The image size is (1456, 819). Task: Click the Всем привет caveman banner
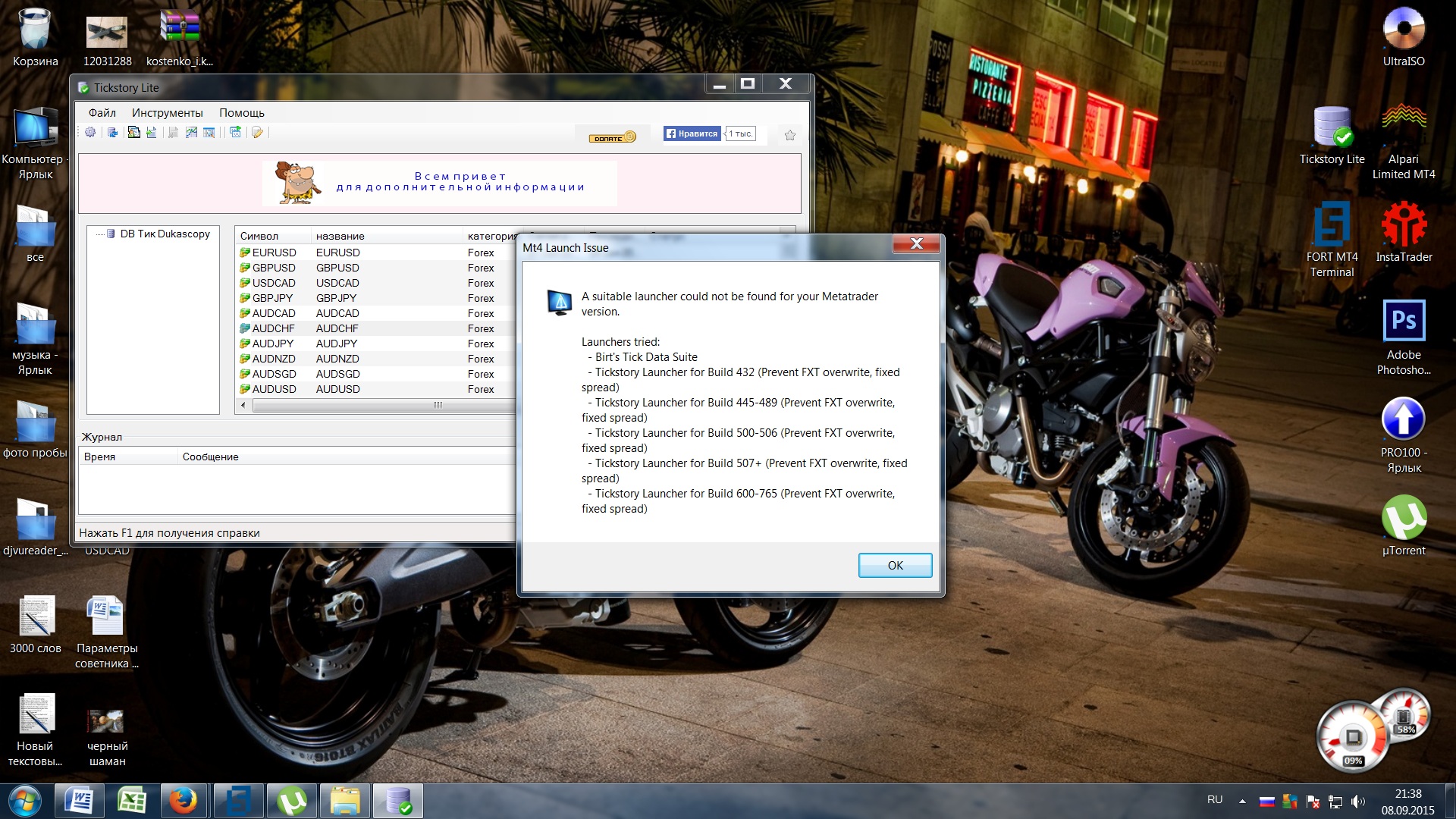click(439, 183)
